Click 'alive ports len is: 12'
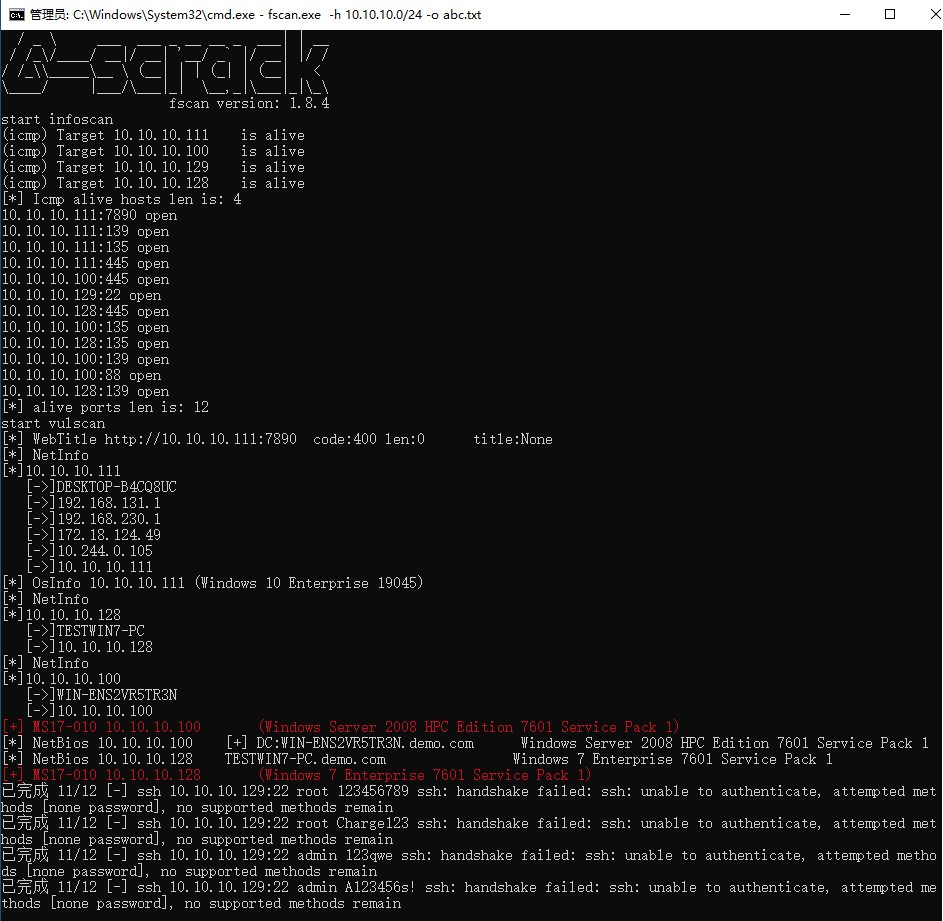Screen dimensions: 943x921 coord(121,407)
